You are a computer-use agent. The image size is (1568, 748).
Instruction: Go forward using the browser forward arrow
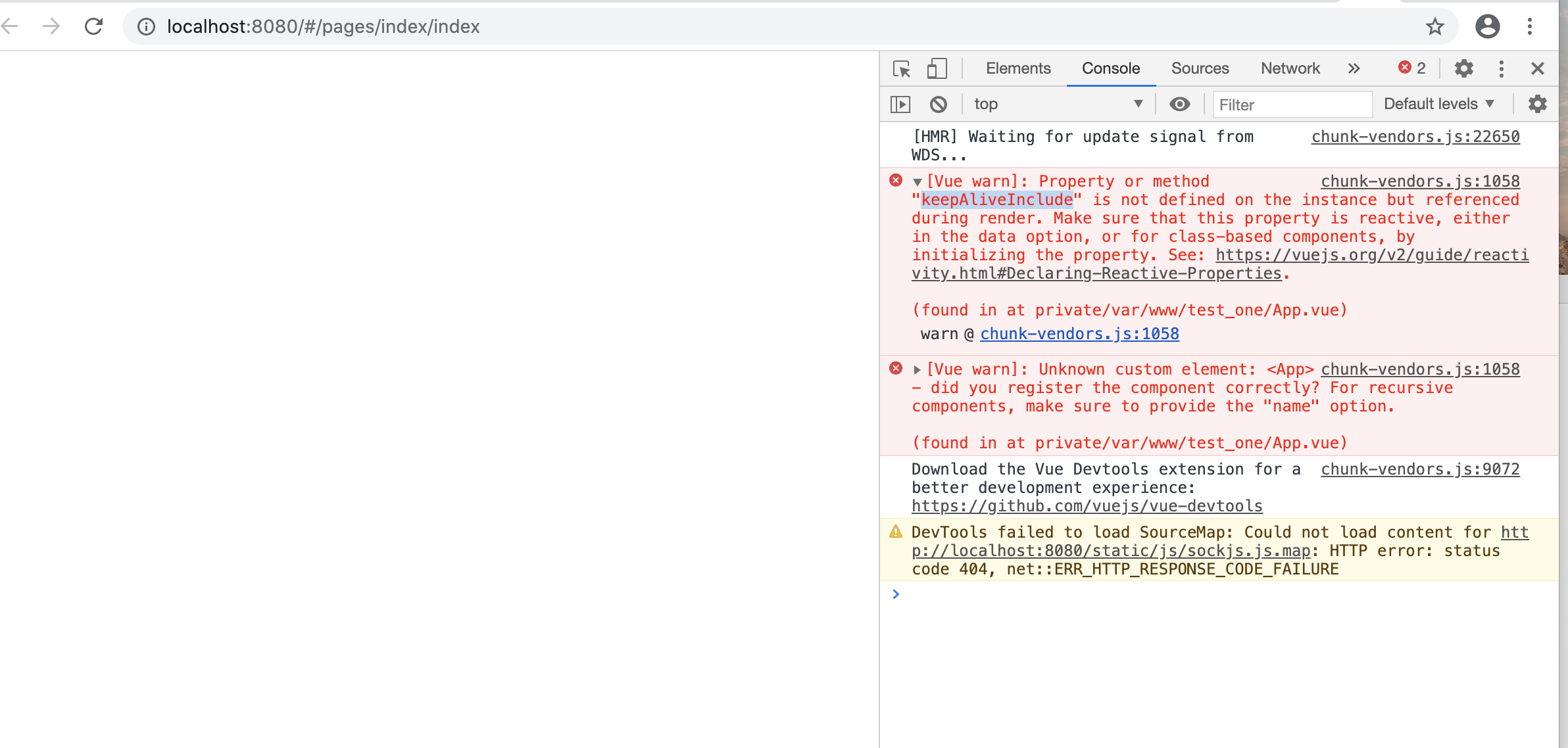[51, 26]
